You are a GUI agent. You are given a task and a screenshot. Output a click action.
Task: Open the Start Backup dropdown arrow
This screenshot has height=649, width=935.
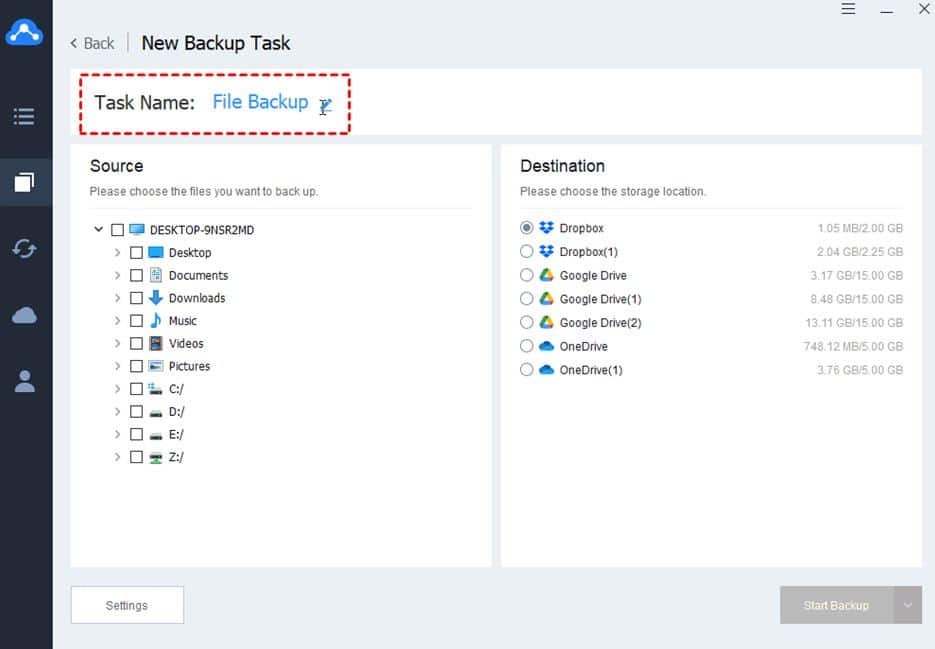coord(908,605)
